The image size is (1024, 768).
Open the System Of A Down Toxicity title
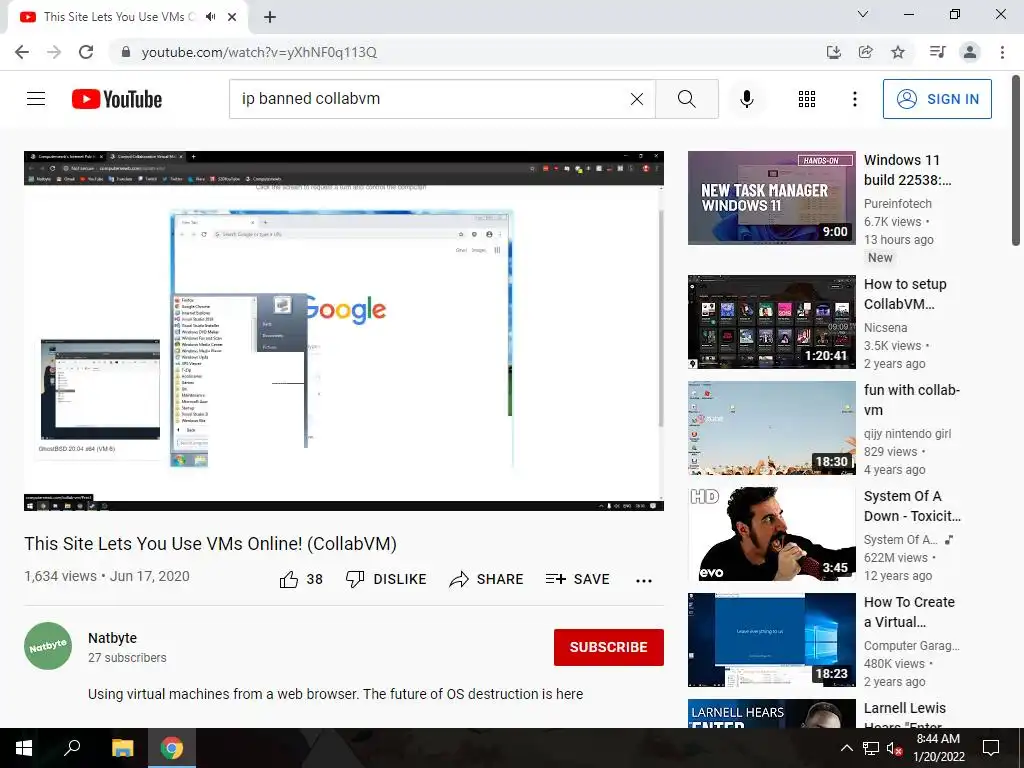pyautogui.click(x=912, y=506)
